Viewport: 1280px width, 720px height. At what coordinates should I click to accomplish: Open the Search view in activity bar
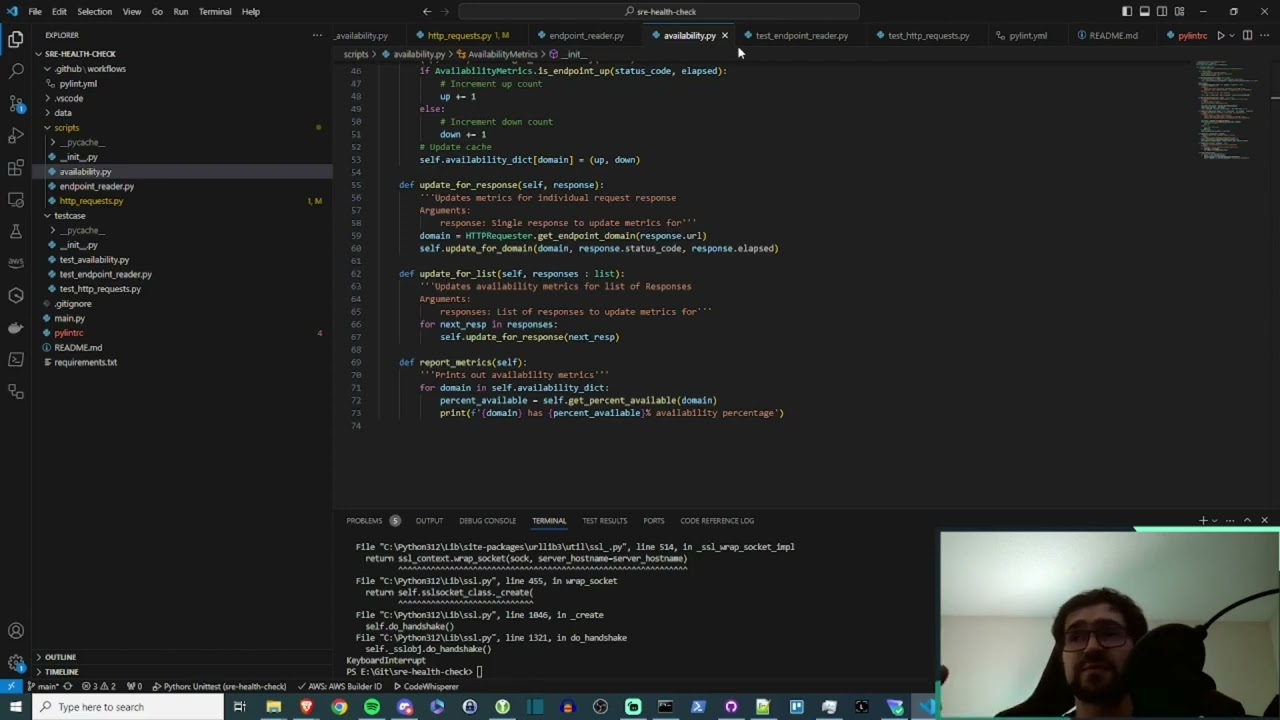coord(16,71)
